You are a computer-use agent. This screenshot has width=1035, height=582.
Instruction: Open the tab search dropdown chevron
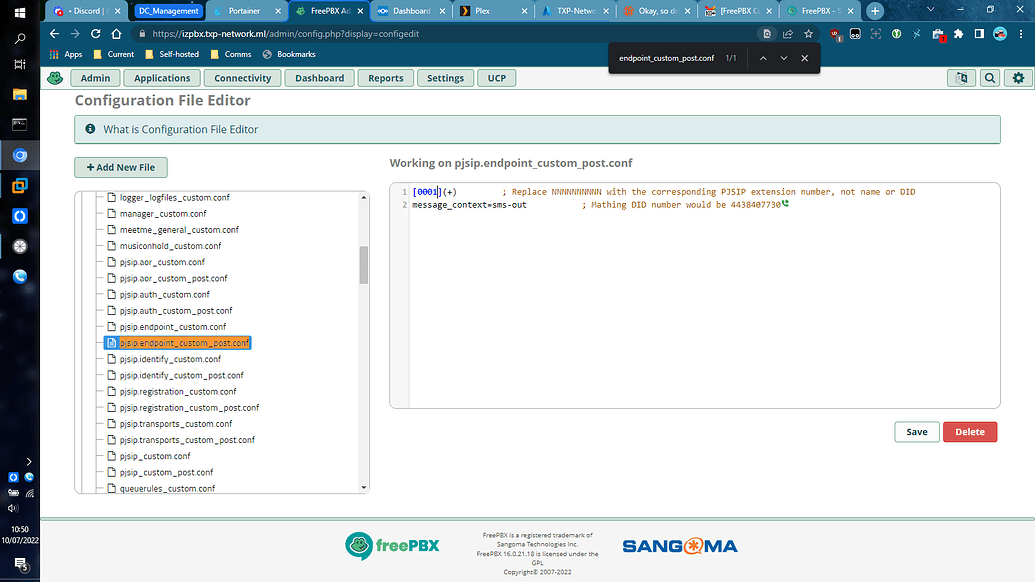tap(930, 11)
